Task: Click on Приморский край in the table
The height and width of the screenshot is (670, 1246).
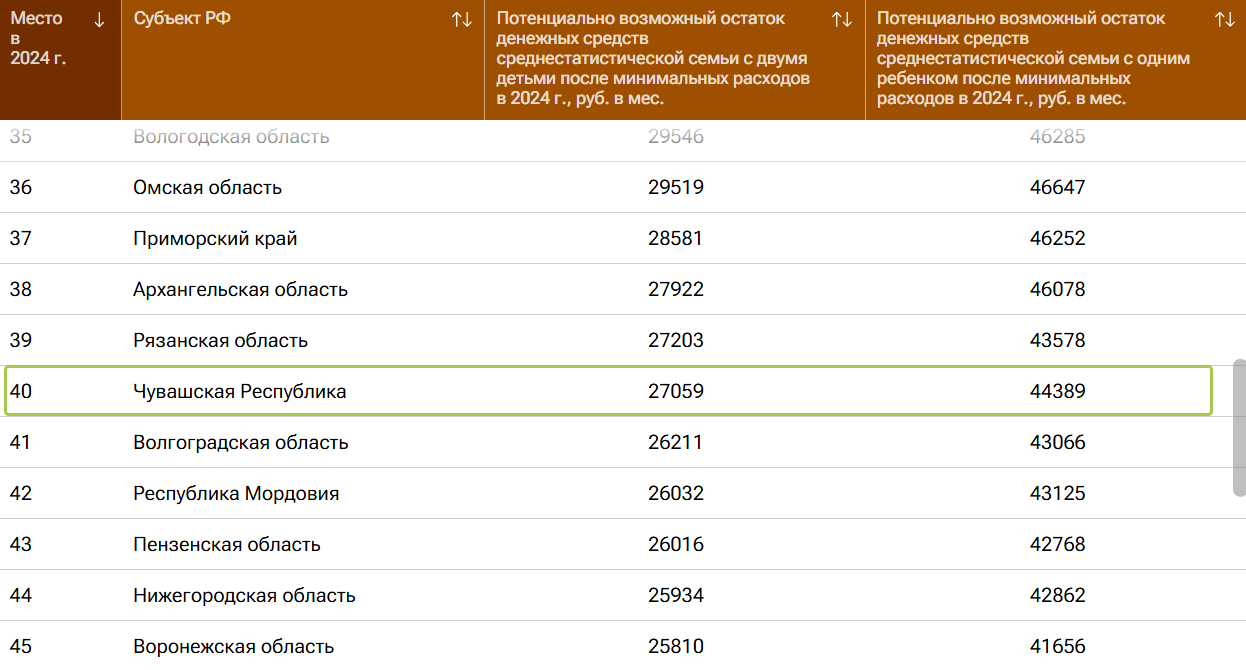Action: [215, 239]
